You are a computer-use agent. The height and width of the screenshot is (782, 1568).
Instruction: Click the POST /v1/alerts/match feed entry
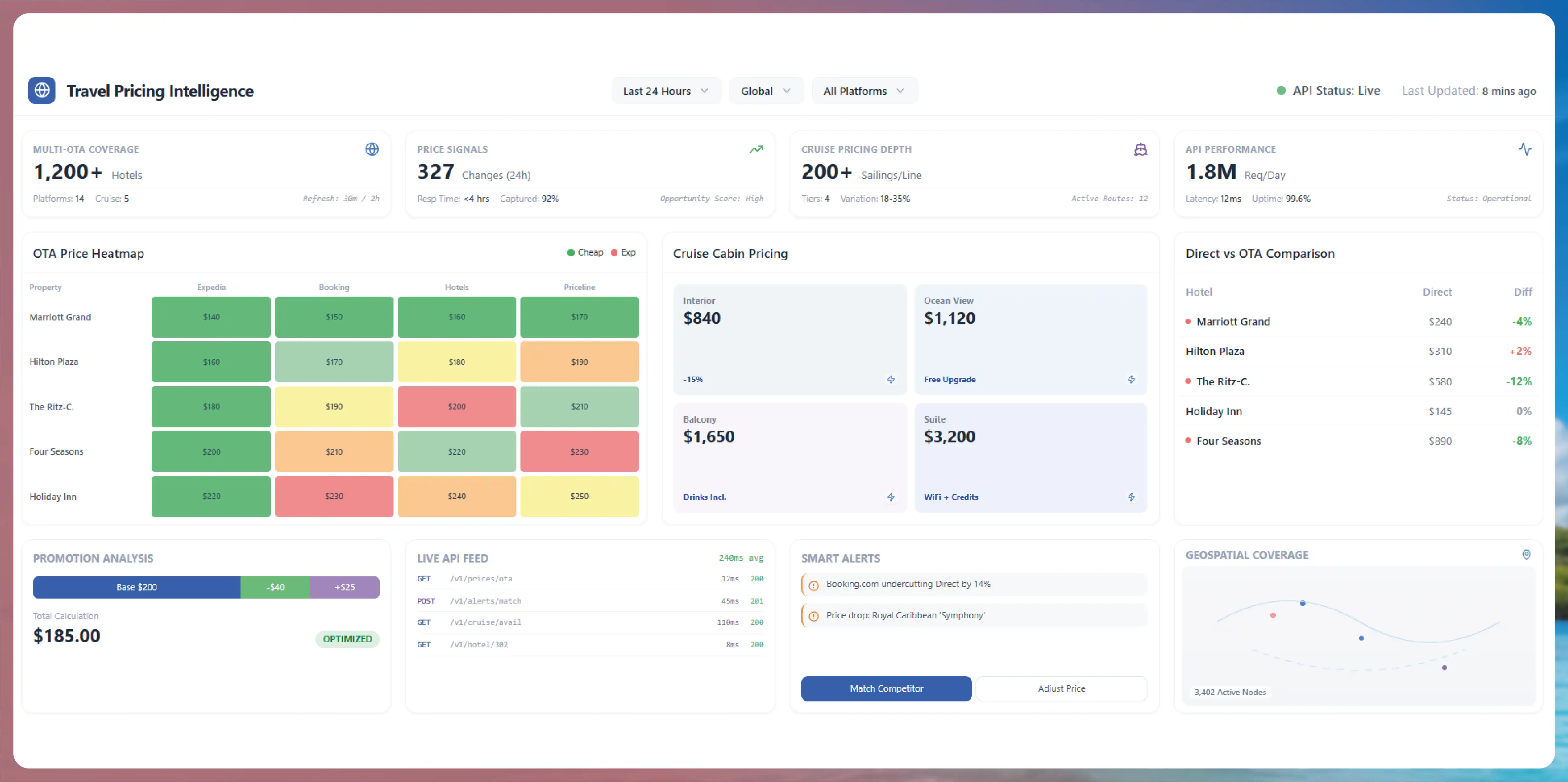pyautogui.click(x=590, y=601)
